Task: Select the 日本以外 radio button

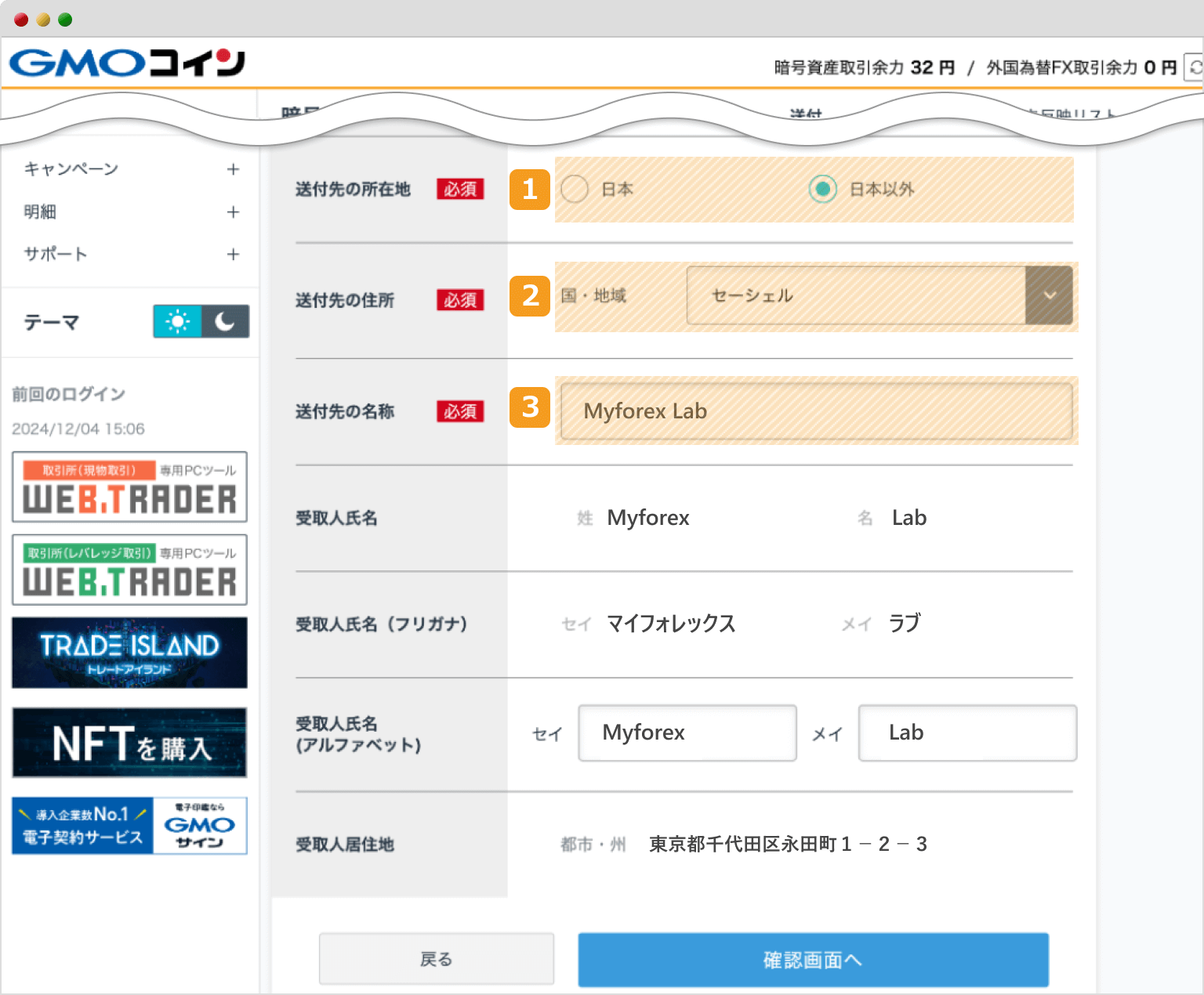Action: pos(822,189)
